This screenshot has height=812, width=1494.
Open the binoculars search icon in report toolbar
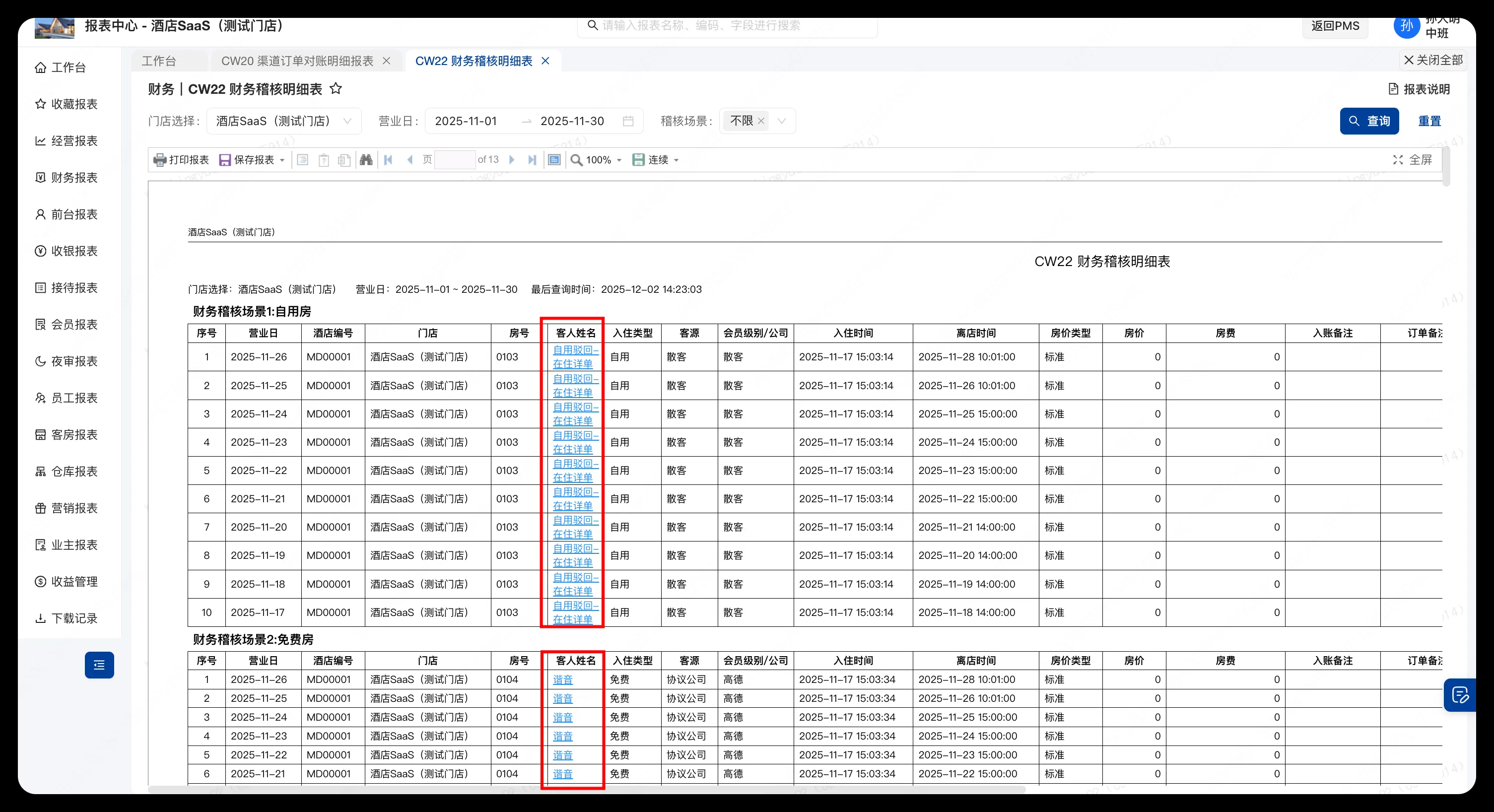366,159
